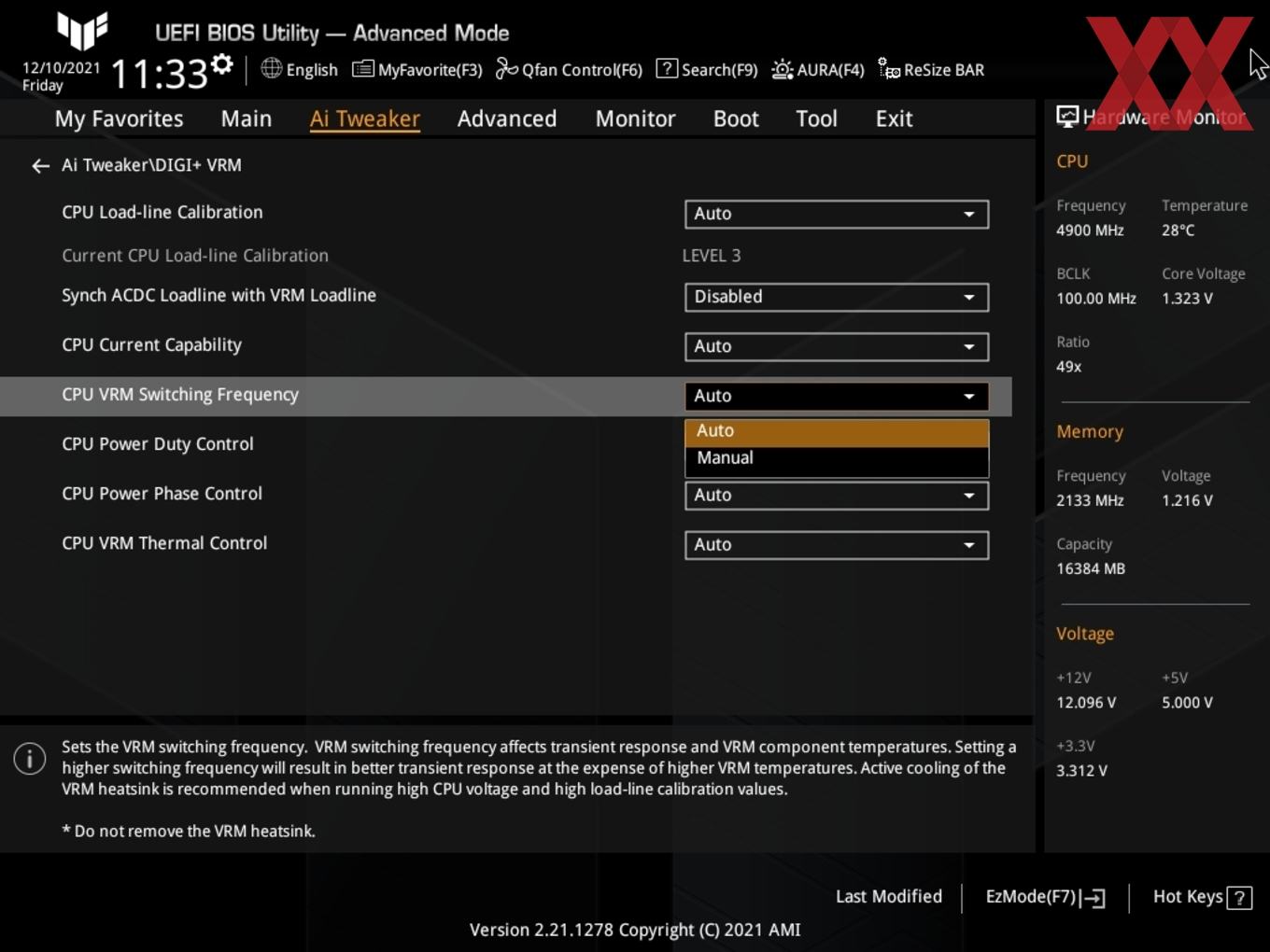Click the 4900 MHz CPU frequency value
Screen dimensions: 1270x952
point(1090,231)
